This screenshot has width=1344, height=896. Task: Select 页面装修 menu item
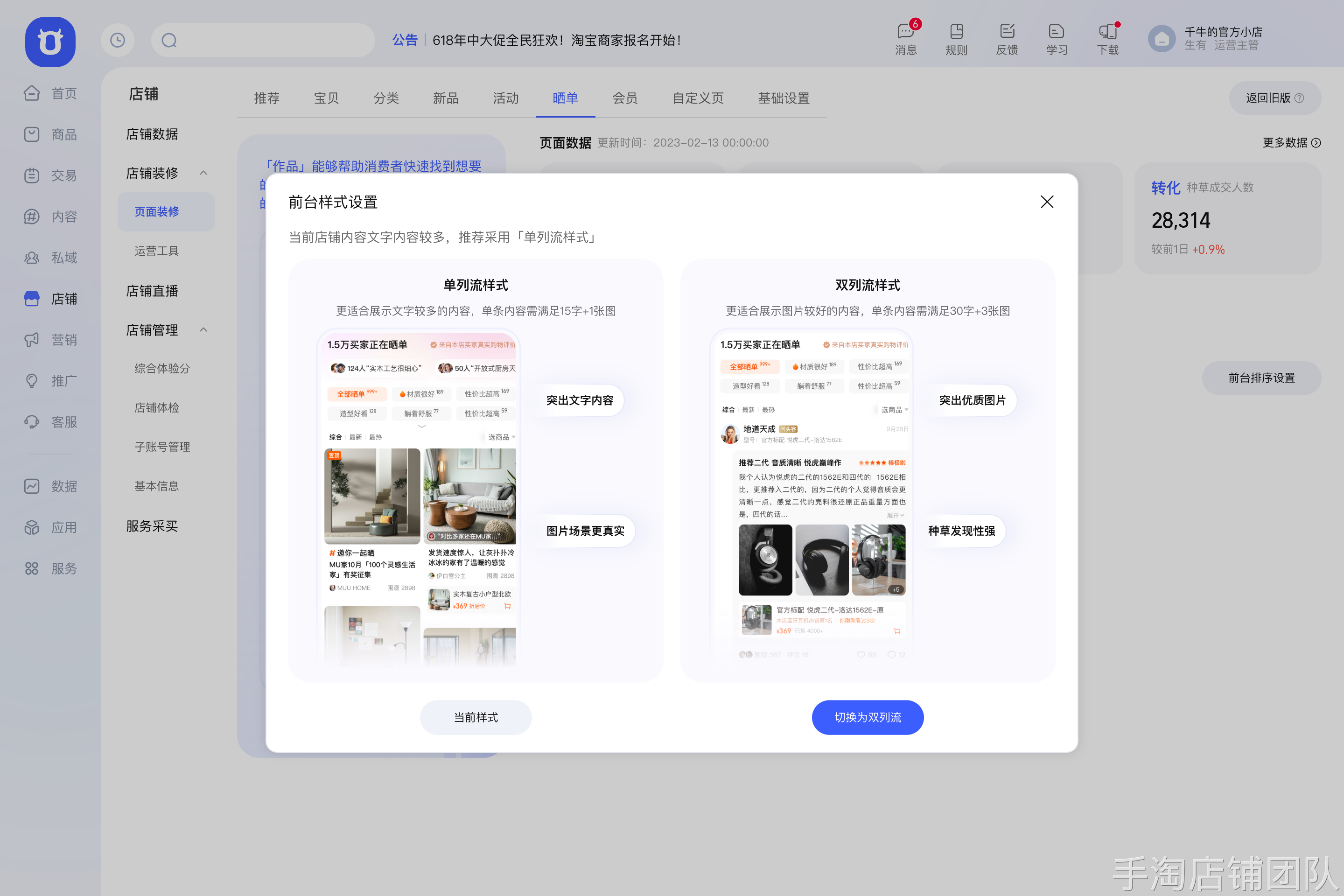(166, 211)
